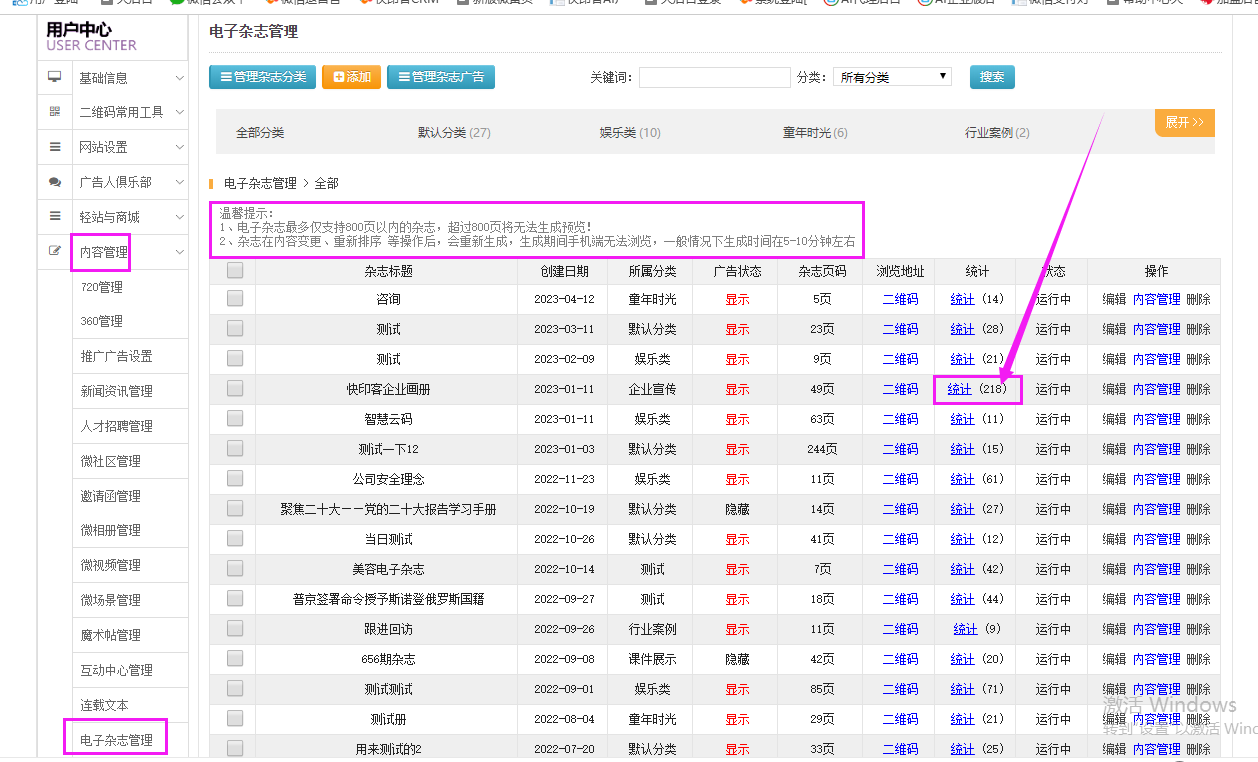
Task: Open 统计 link for 快印客企业画册
Action: pyautogui.click(x=960, y=389)
